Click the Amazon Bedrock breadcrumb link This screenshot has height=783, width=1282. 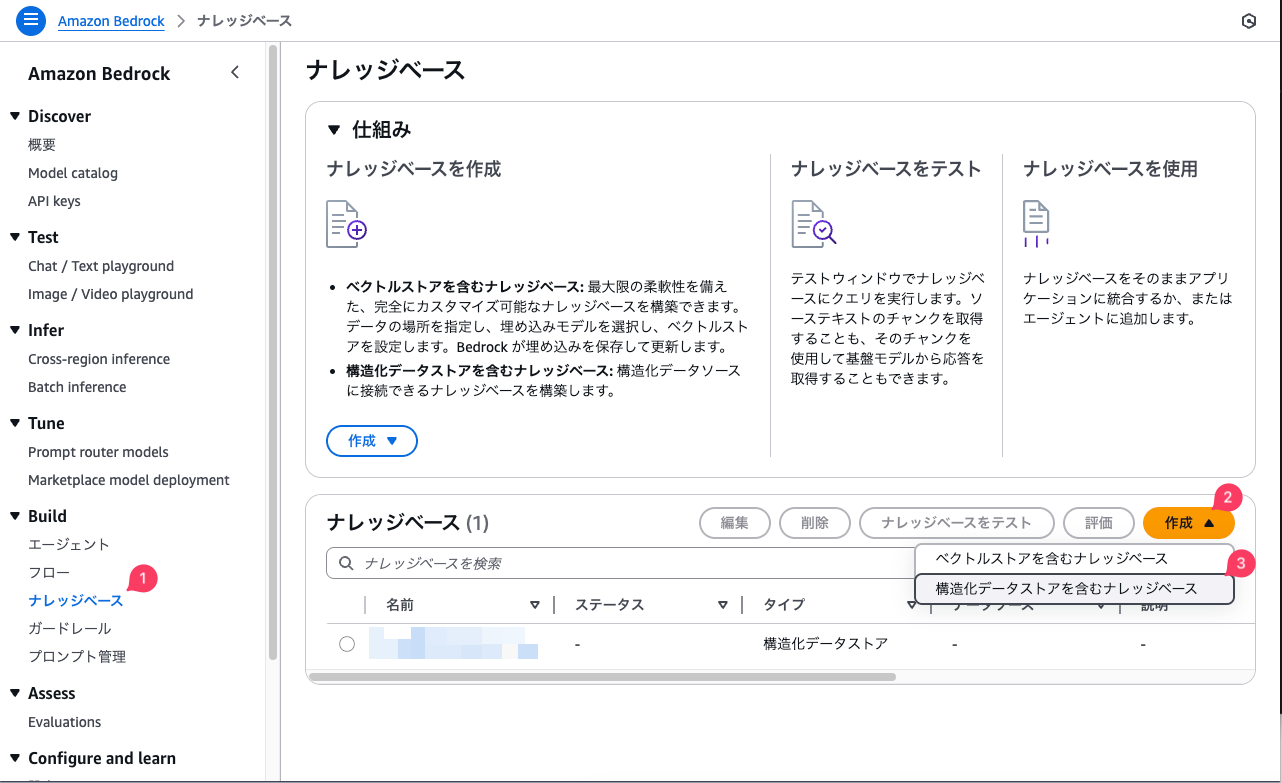(x=111, y=21)
